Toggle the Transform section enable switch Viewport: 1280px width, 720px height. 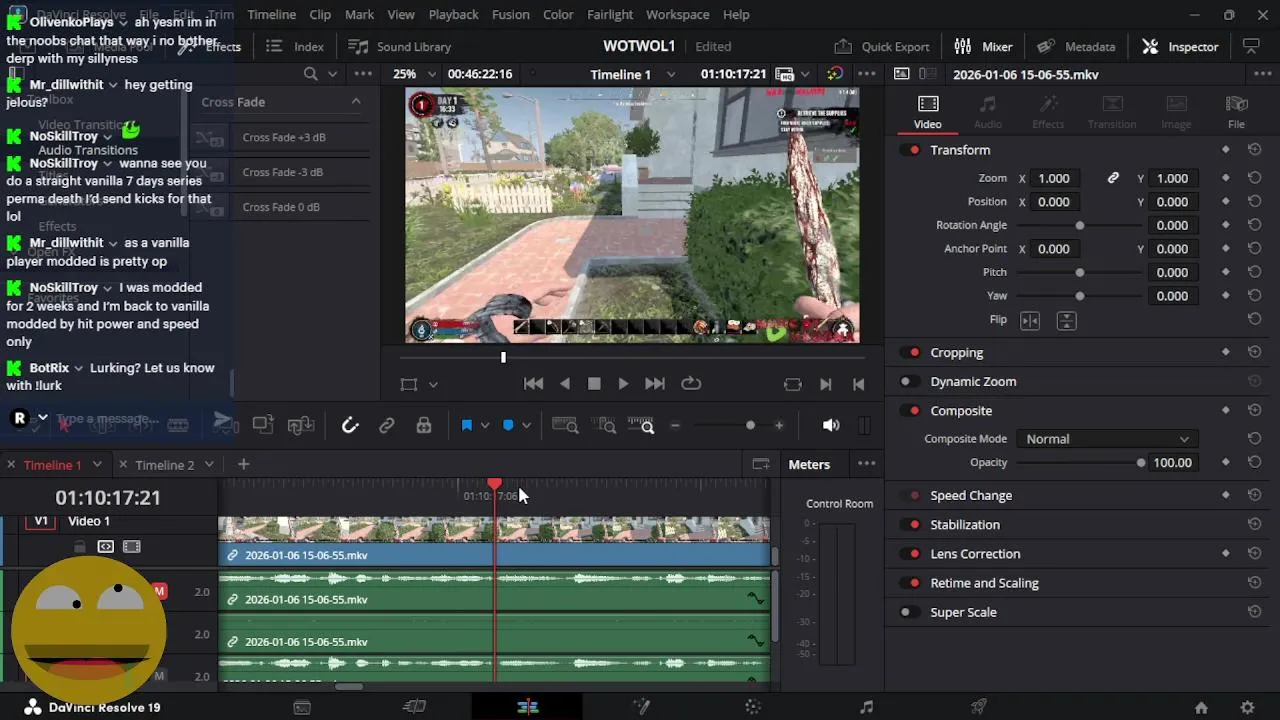click(x=912, y=150)
